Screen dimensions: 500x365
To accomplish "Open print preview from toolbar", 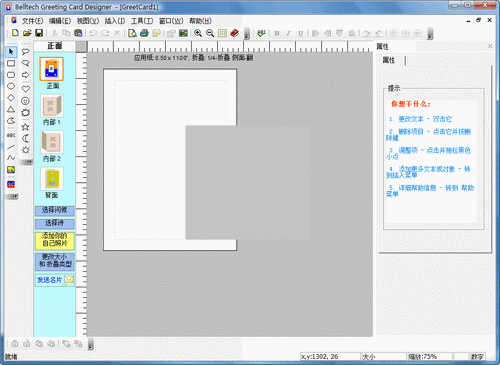I will click(132, 33).
